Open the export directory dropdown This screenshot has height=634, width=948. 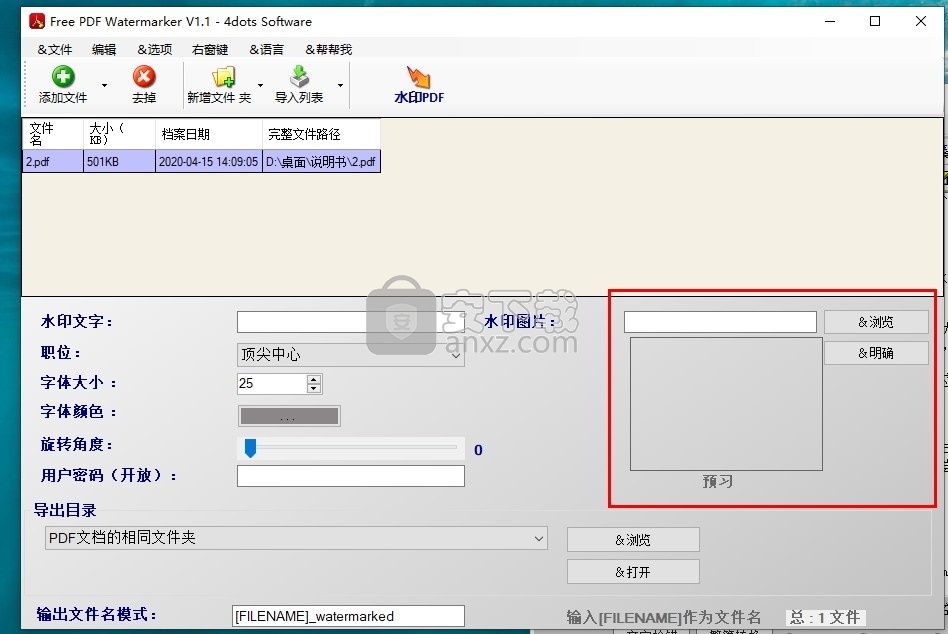296,538
